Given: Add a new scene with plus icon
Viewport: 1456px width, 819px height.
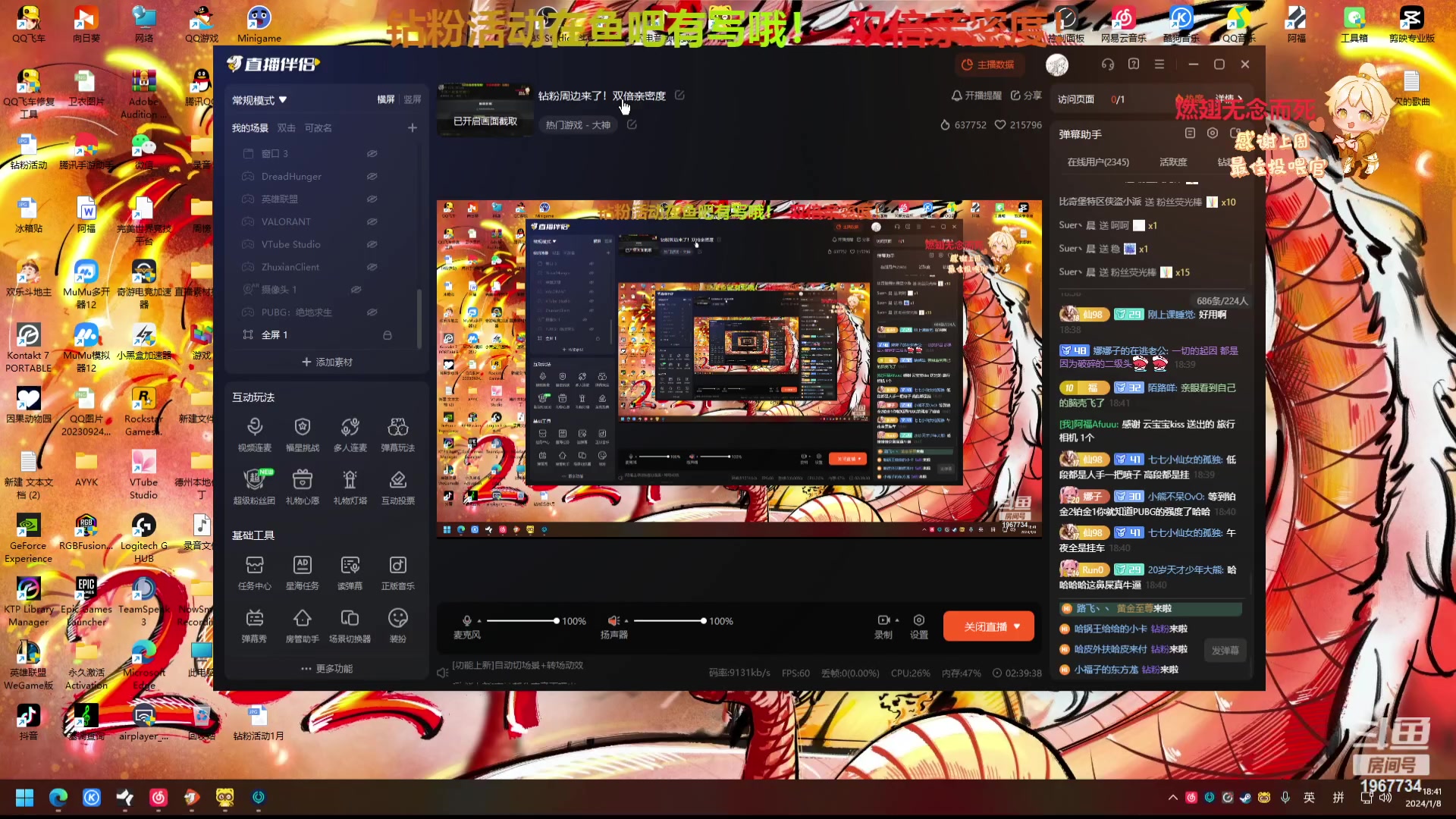Looking at the screenshot, I should point(413,128).
